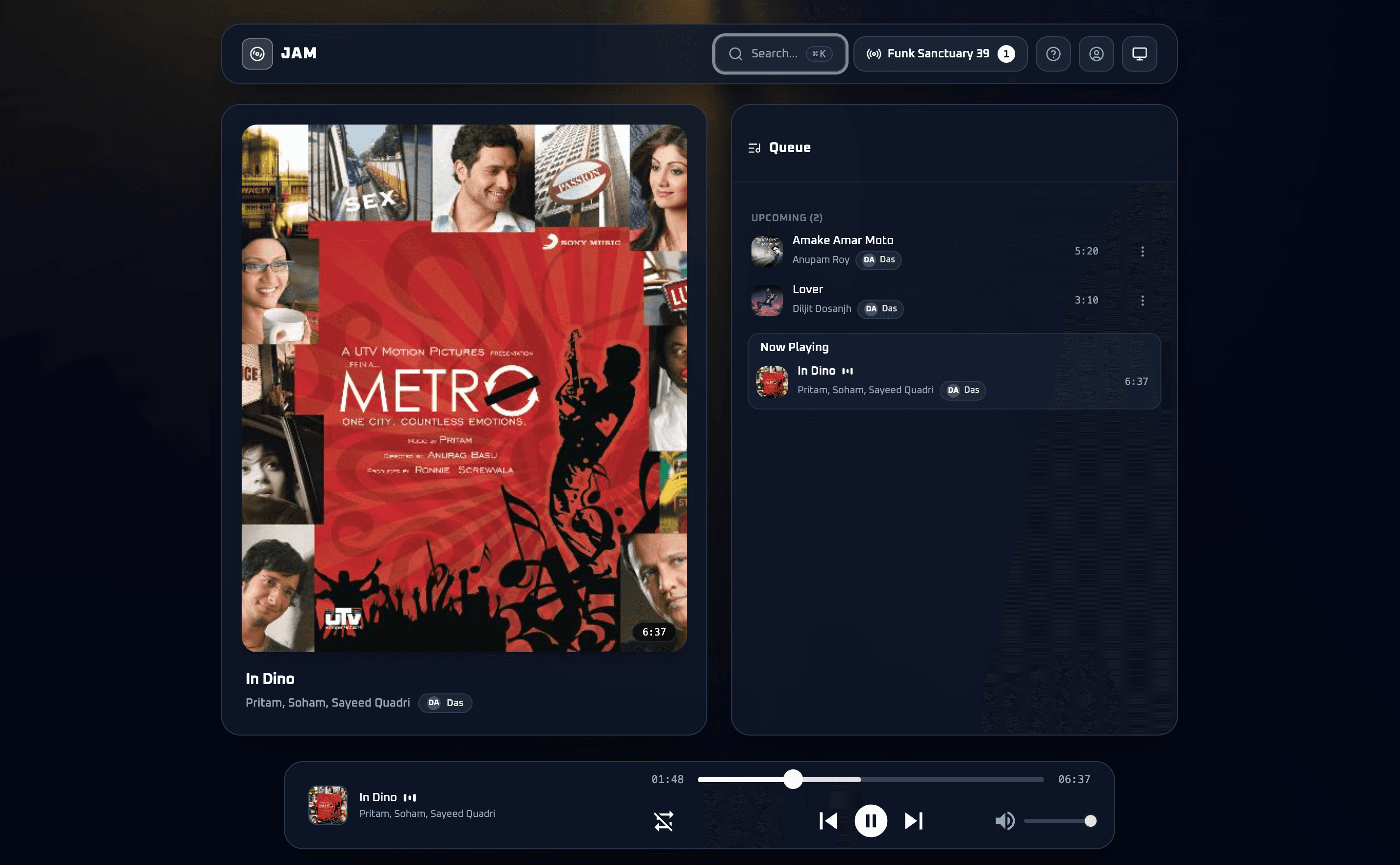Click the equalizer bars in Now Playing card

pyautogui.click(x=847, y=371)
